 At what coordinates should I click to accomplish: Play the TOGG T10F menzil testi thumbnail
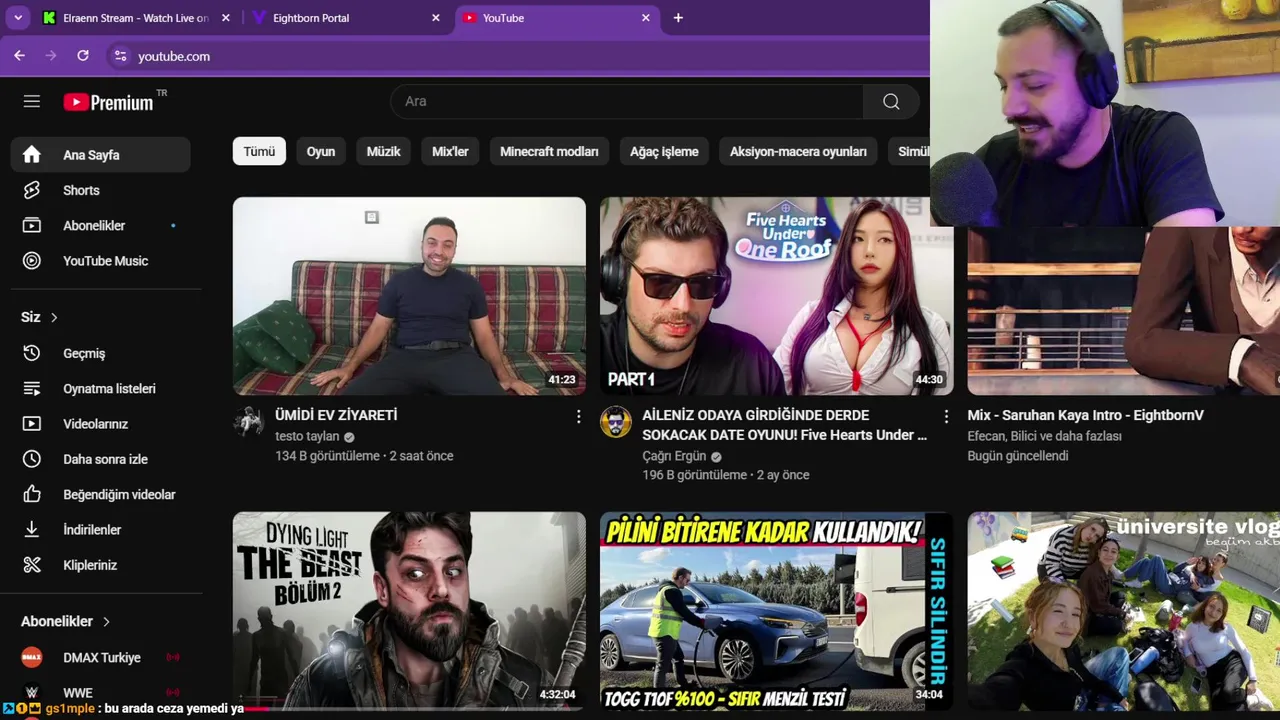click(x=776, y=610)
